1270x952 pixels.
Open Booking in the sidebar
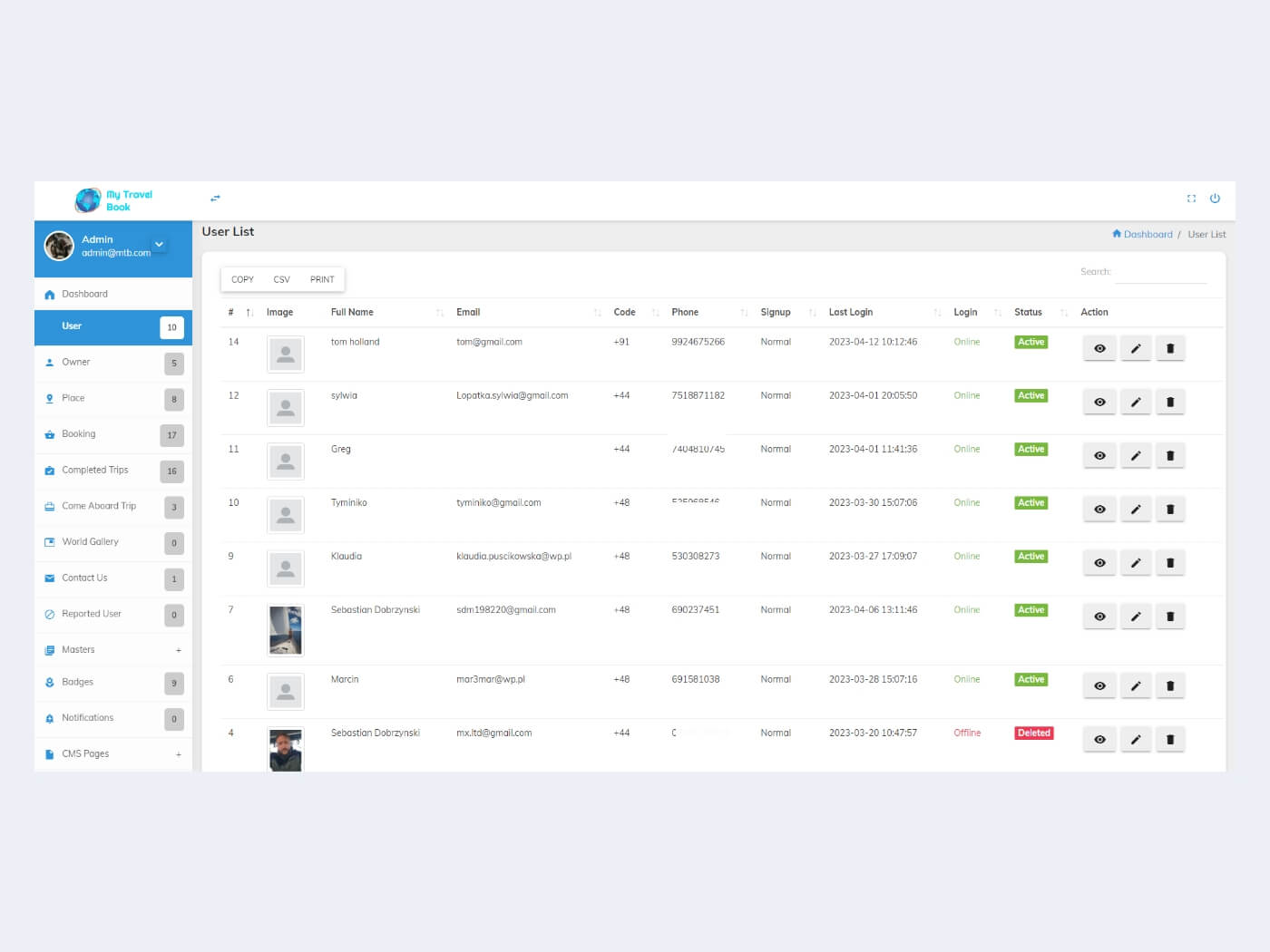point(79,434)
